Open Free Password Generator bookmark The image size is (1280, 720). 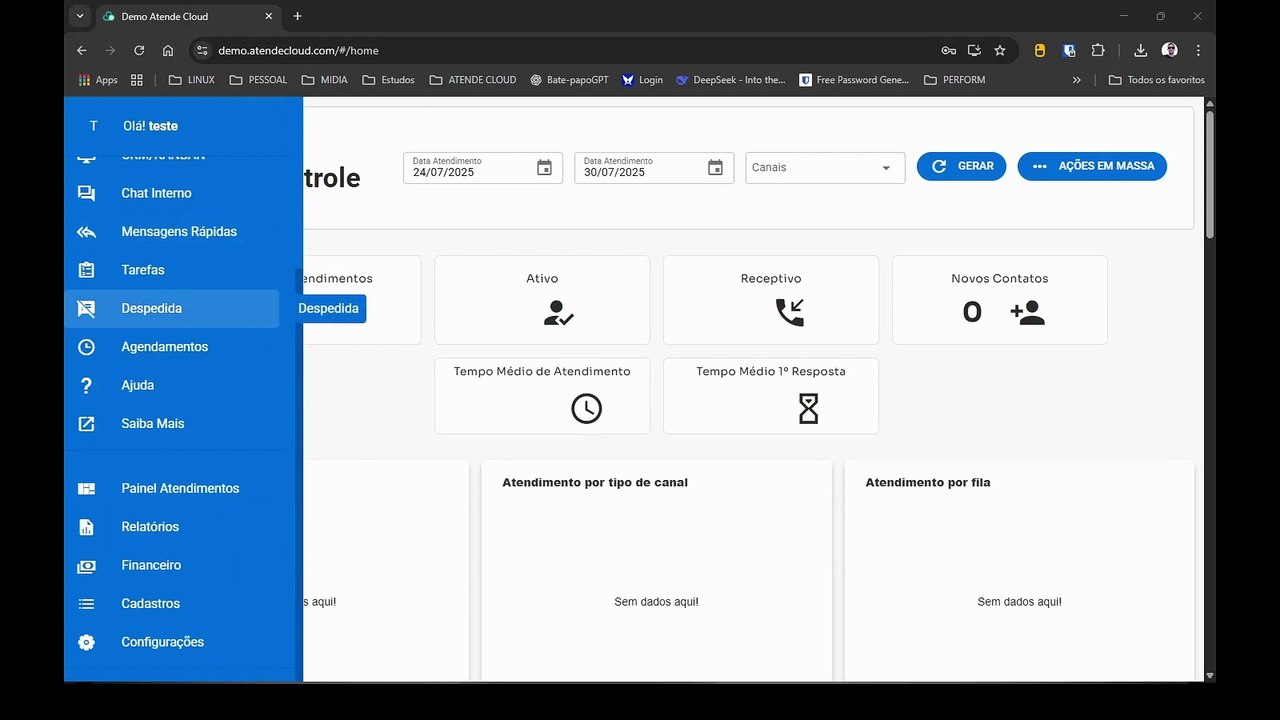(854, 80)
